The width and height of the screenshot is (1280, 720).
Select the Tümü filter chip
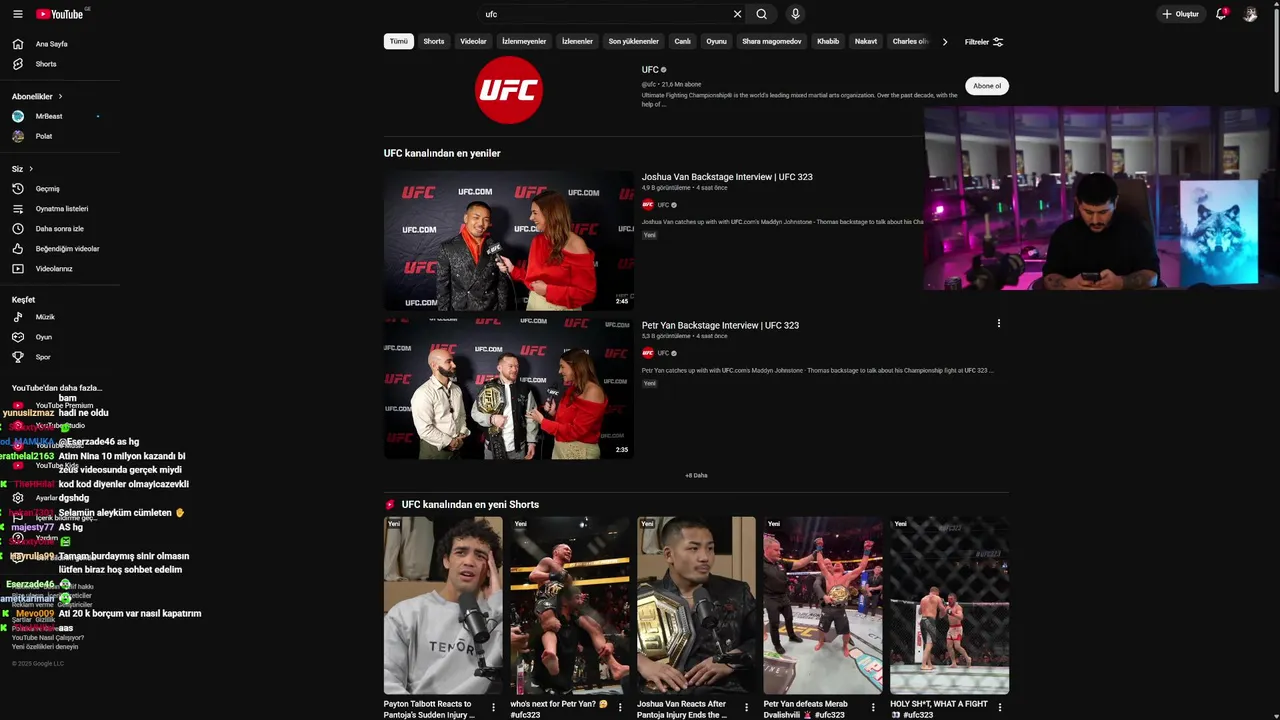point(399,41)
